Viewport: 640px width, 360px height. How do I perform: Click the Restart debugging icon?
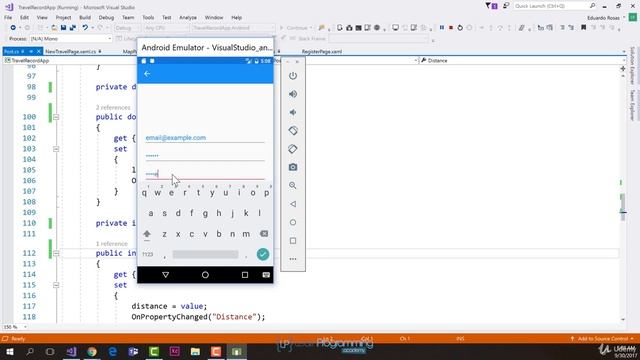460,28
